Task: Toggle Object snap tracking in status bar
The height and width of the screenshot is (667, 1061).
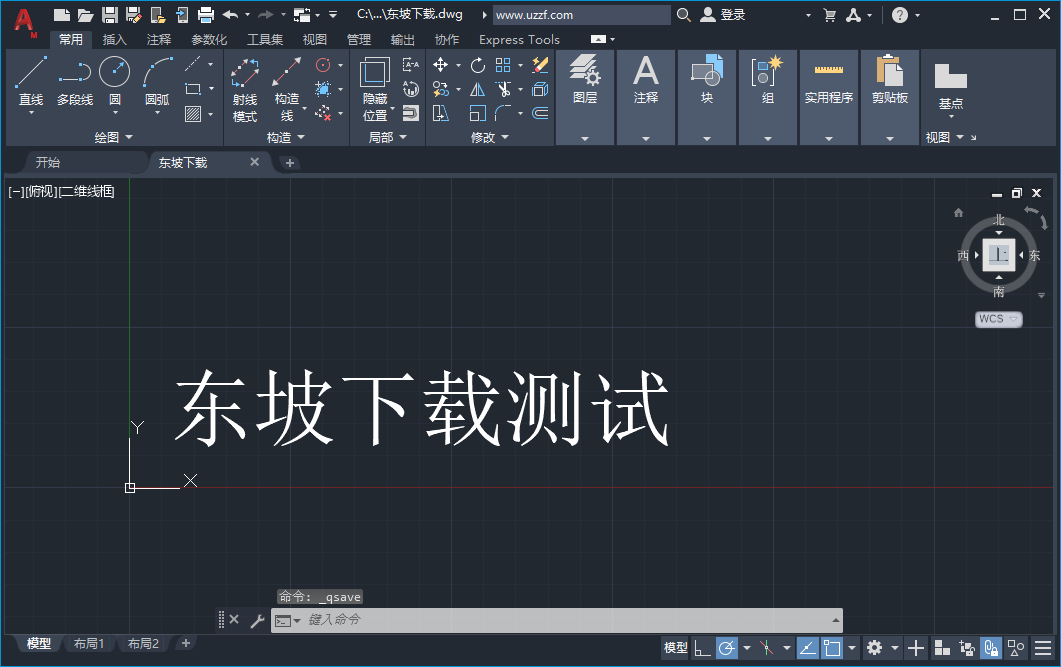Action: point(807,648)
